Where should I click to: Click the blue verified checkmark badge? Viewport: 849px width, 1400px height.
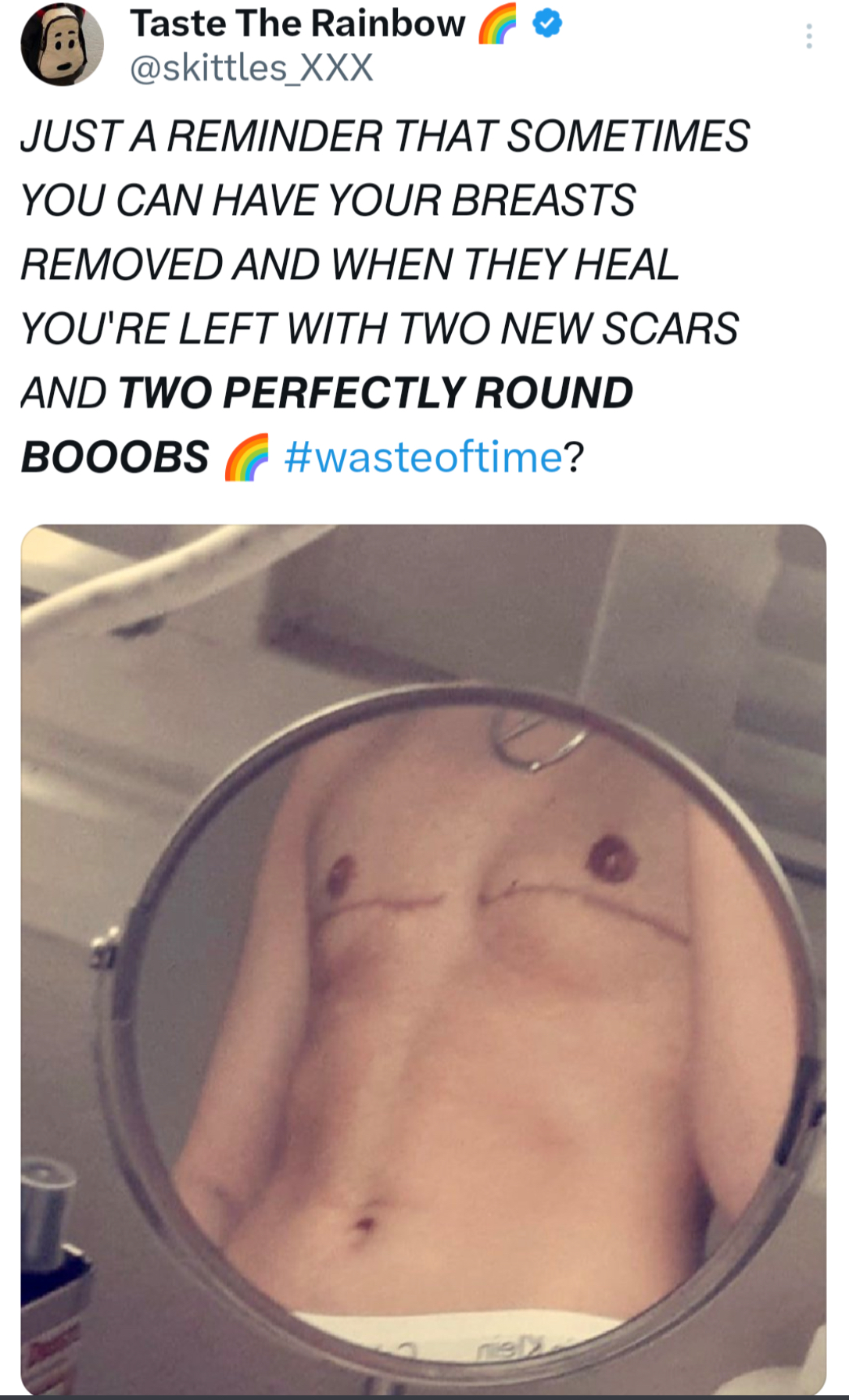click(x=547, y=24)
